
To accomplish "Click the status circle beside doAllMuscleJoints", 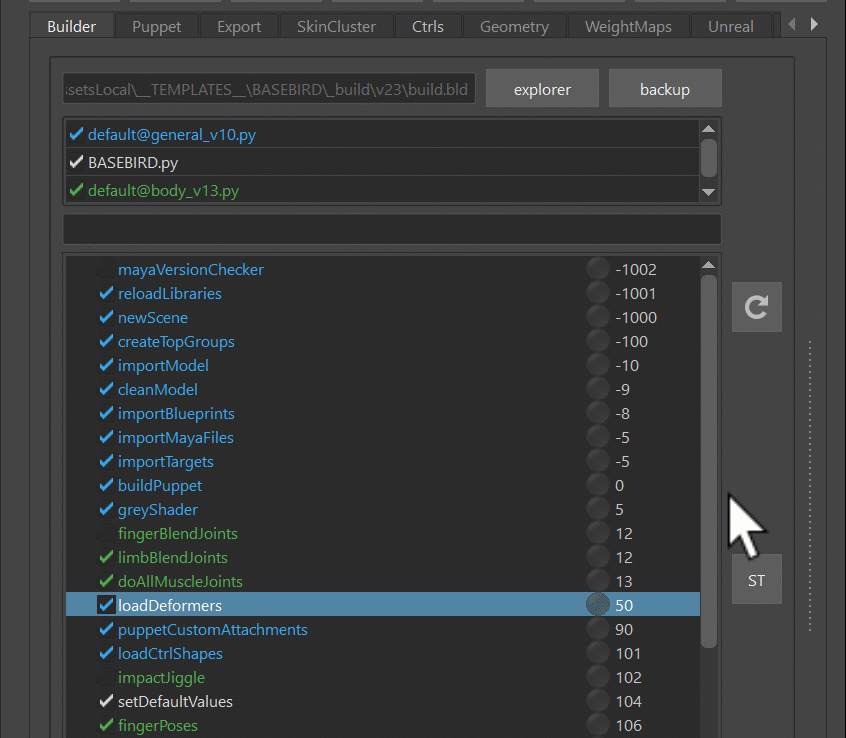I will pos(598,580).
